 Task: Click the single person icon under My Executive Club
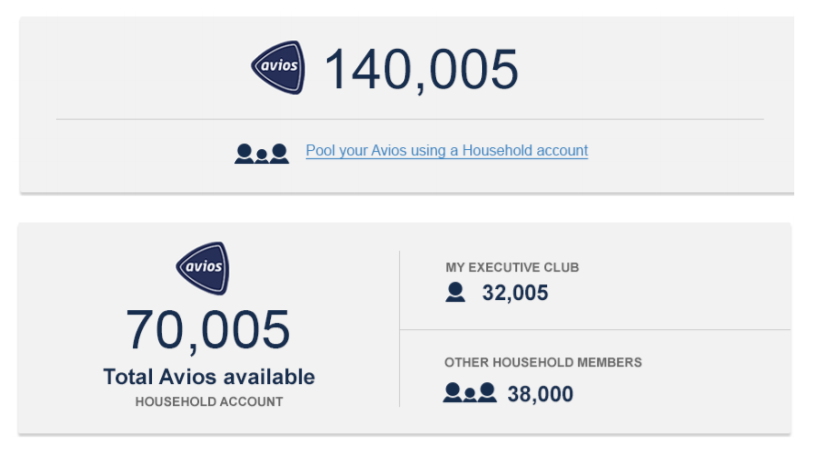pos(455,292)
